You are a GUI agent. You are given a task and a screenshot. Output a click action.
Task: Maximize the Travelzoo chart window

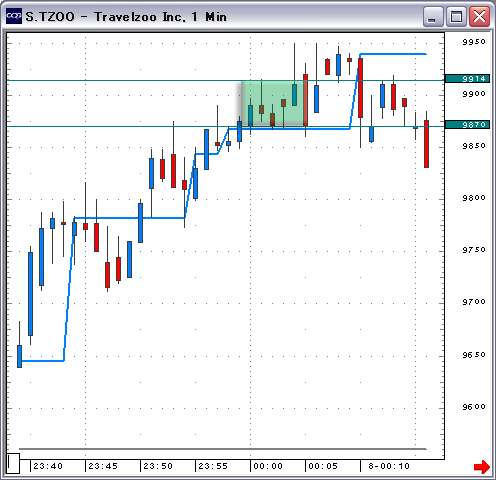(x=456, y=17)
